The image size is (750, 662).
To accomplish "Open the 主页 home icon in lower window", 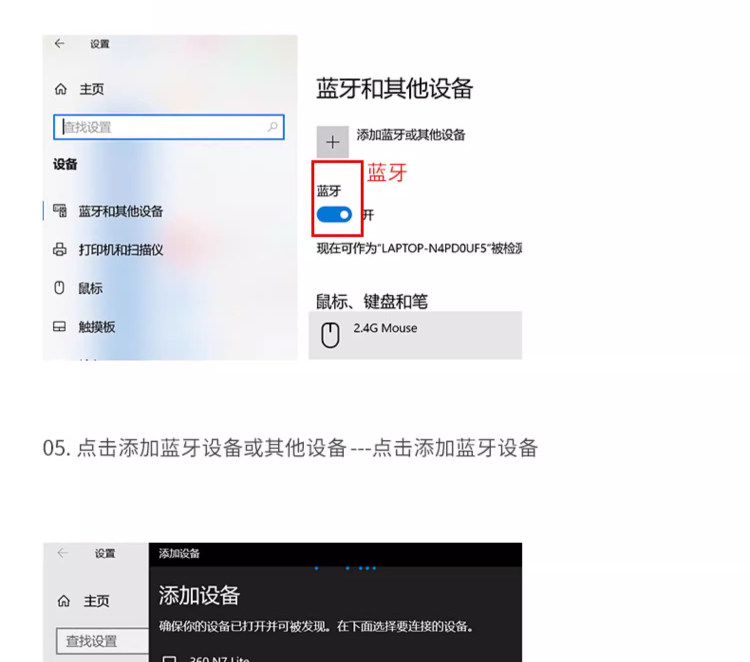I will (x=64, y=601).
